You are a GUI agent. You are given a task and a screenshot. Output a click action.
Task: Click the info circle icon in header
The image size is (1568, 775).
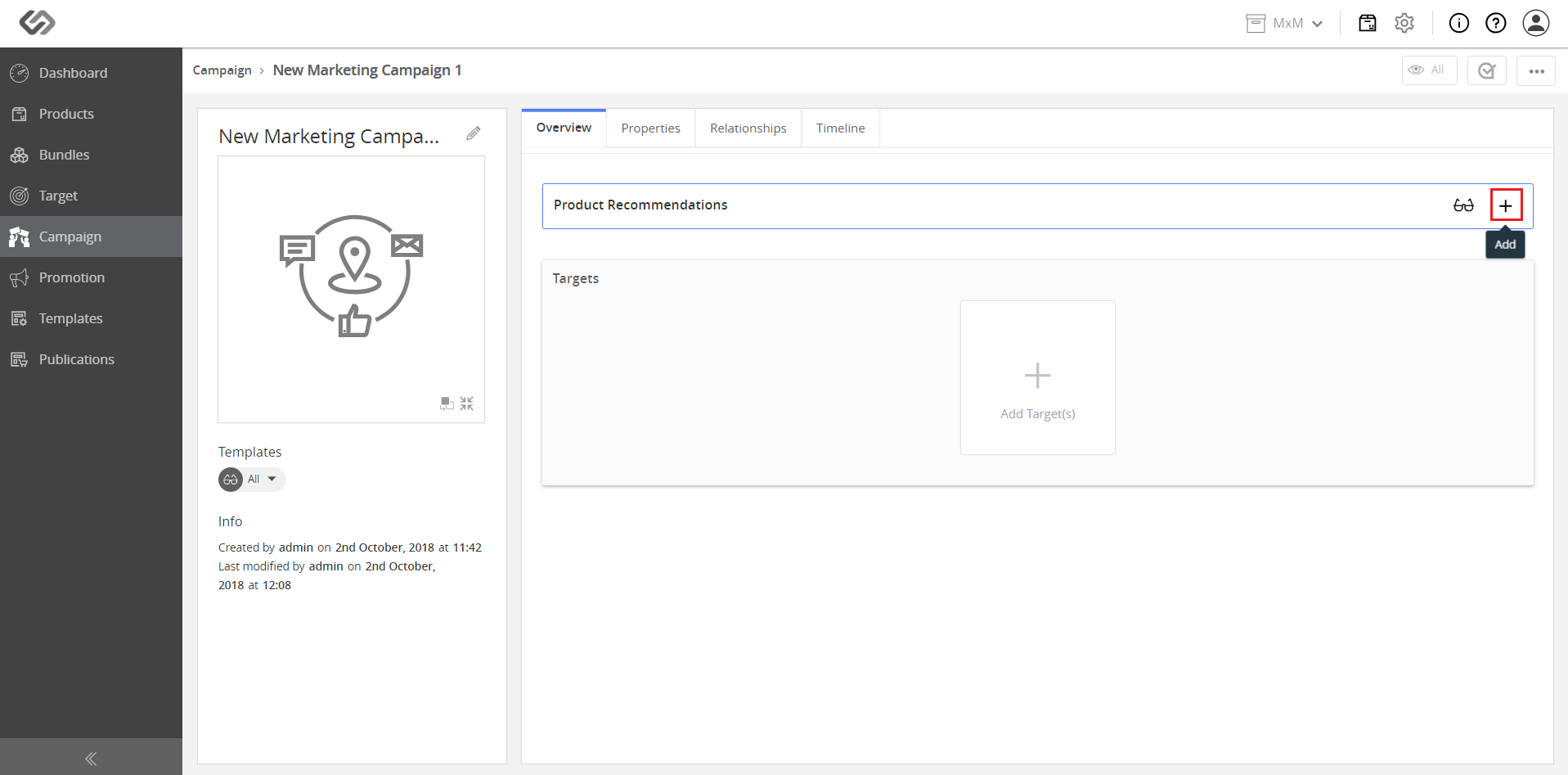coord(1459,23)
